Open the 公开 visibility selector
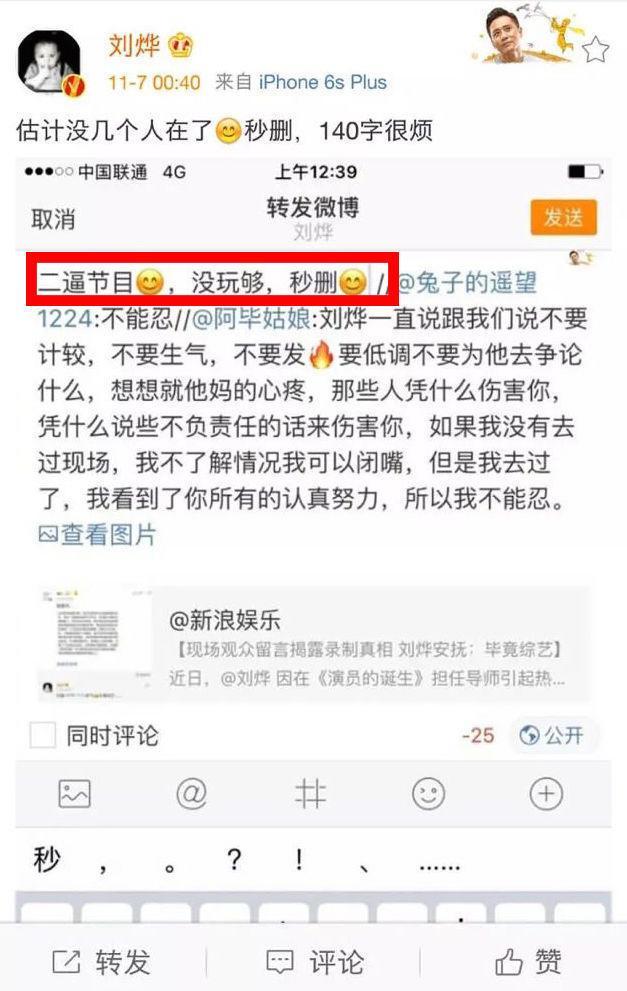Viewport: 627px width, 991px height. (551, 735)
